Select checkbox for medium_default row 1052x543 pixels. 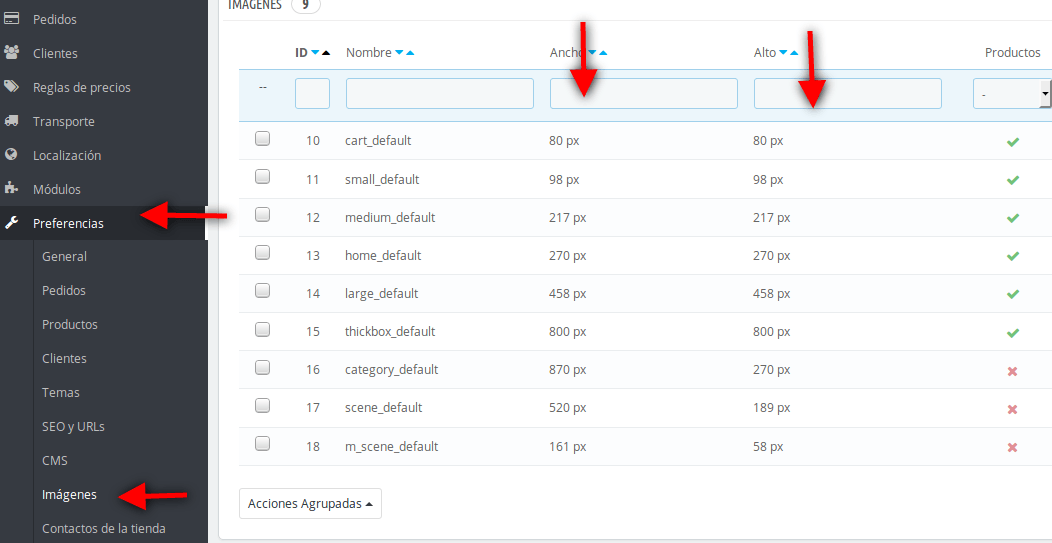(262, 215)
